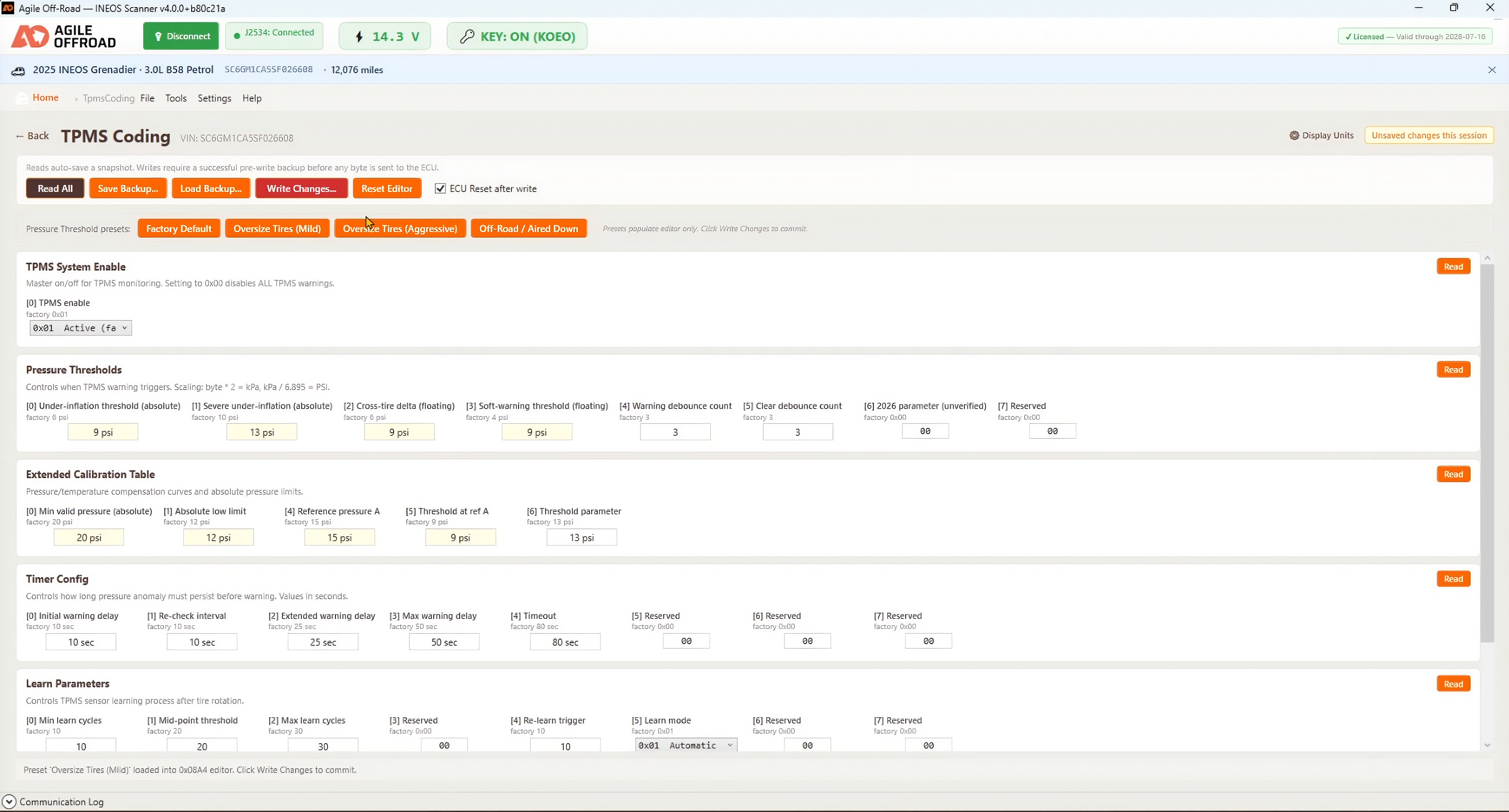This screenshot has width=1509, height=812.
Task: Read the Extended Calibration Table section
Action: [1453, 474]
